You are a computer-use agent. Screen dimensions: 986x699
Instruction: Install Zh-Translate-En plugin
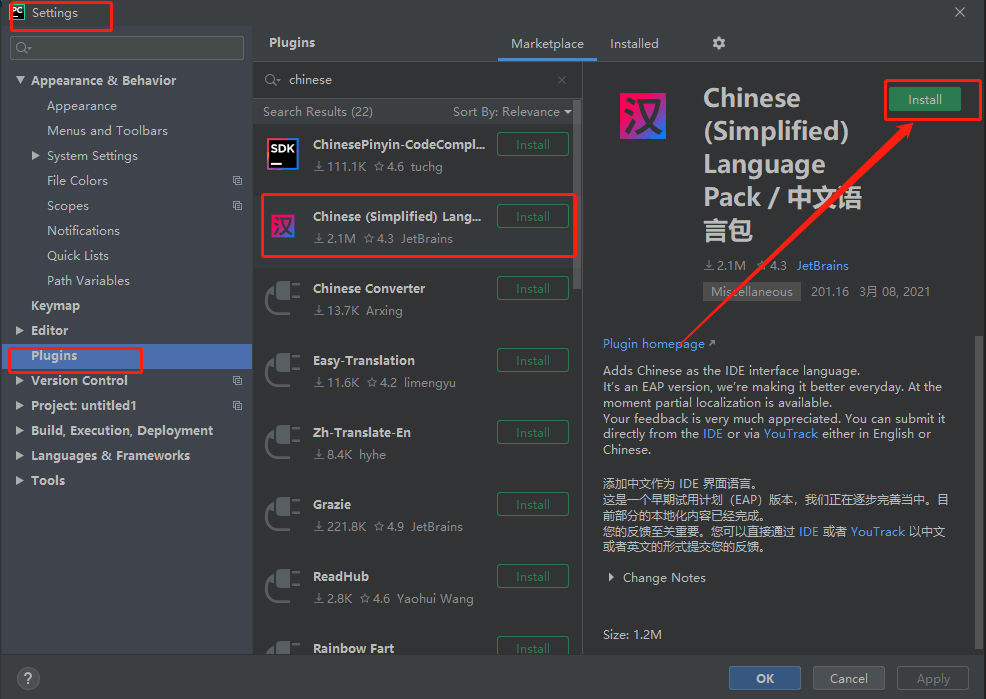533,432
